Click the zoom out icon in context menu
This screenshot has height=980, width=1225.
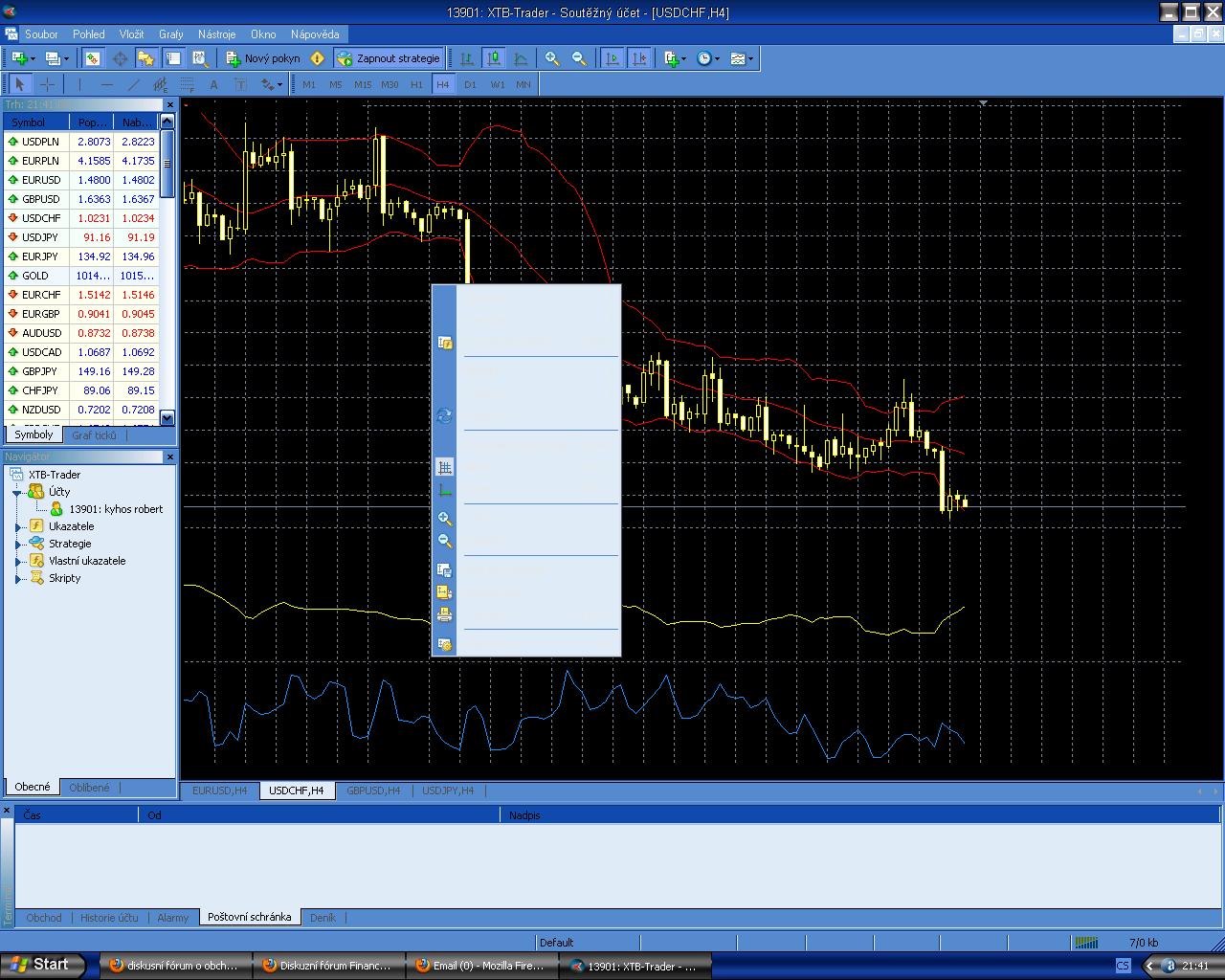445,542
